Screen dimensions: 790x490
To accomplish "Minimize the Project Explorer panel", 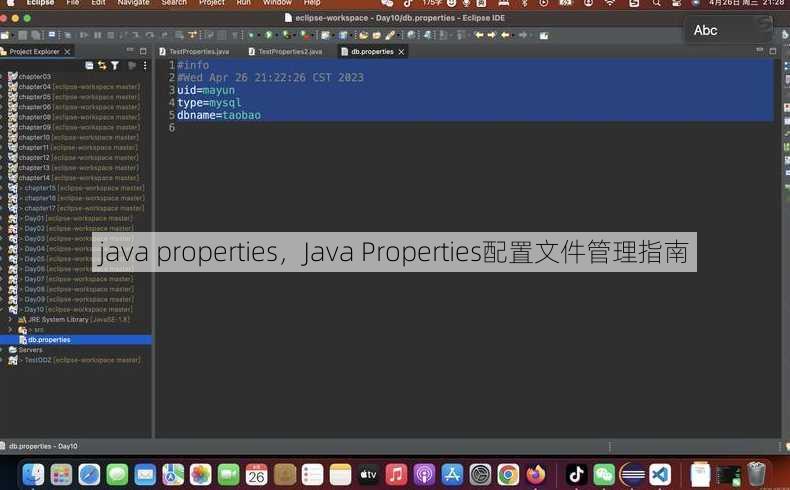I will click(130, 51).
